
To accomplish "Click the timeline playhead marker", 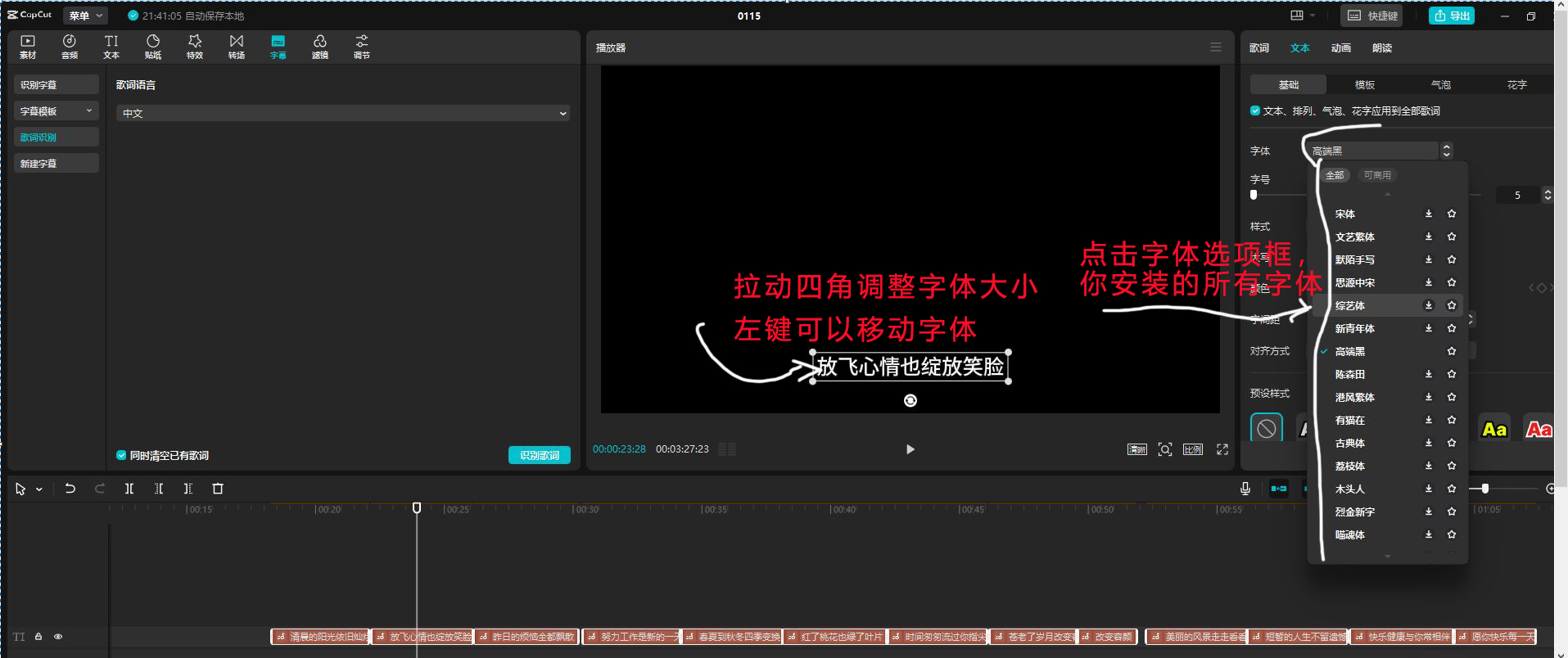I will click(417, 508).
